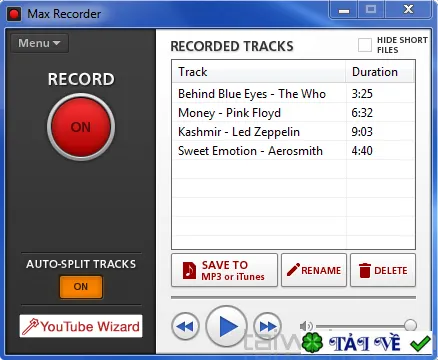Click the Rename button
This screenshot has width=438, height=360.
click(x=314, y=270)
